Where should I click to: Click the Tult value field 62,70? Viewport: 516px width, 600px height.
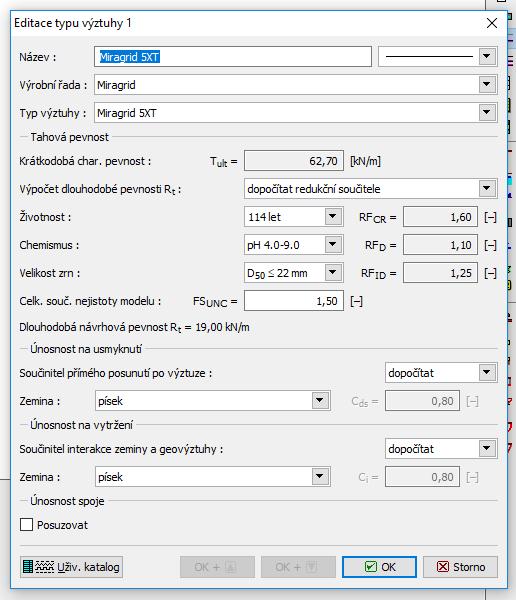(x=294, y=161)
